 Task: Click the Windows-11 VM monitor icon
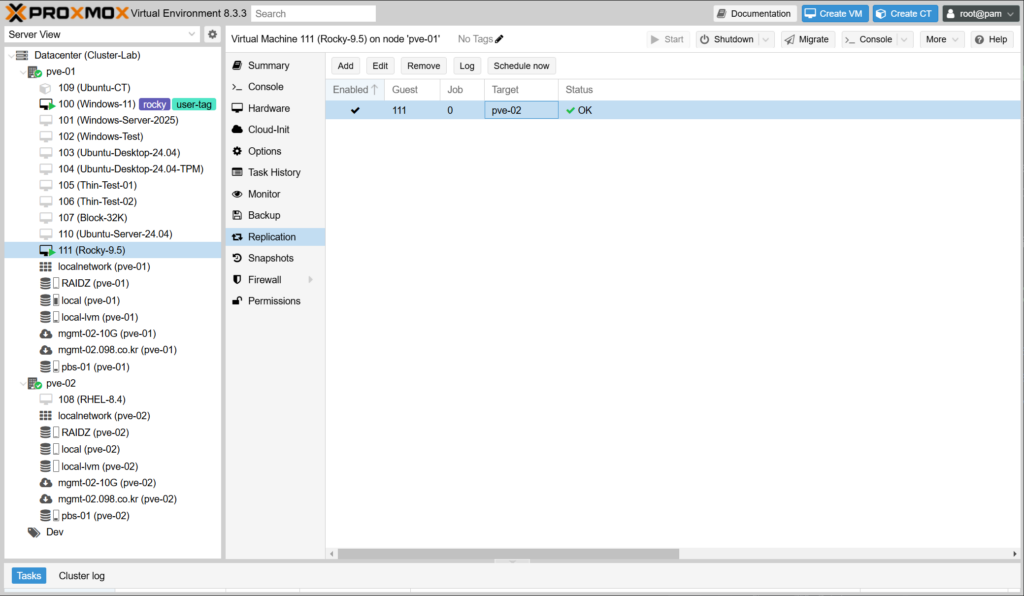tap(46, 104)
